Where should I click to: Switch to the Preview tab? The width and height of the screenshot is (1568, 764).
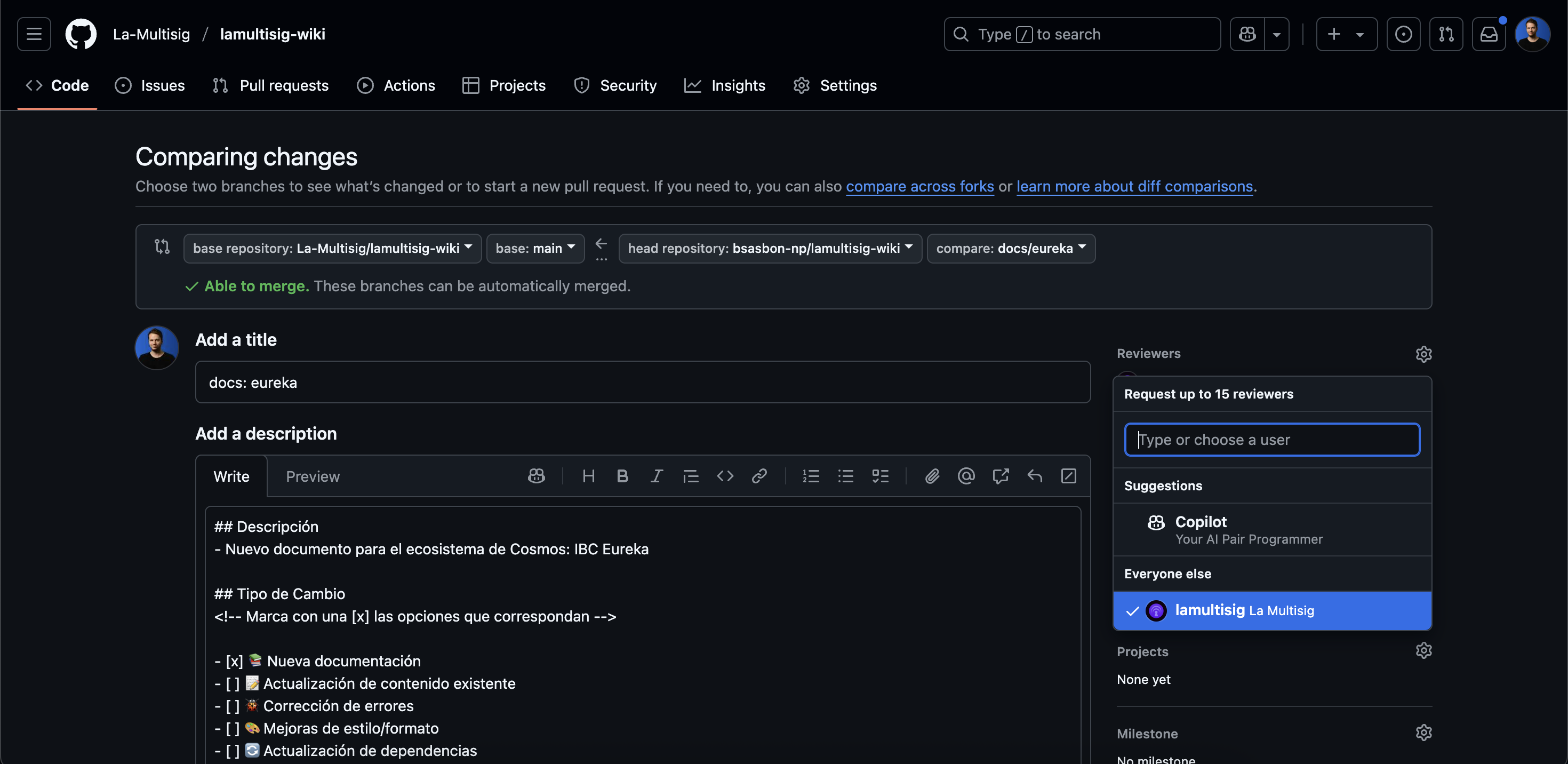[x=312, y=476]
